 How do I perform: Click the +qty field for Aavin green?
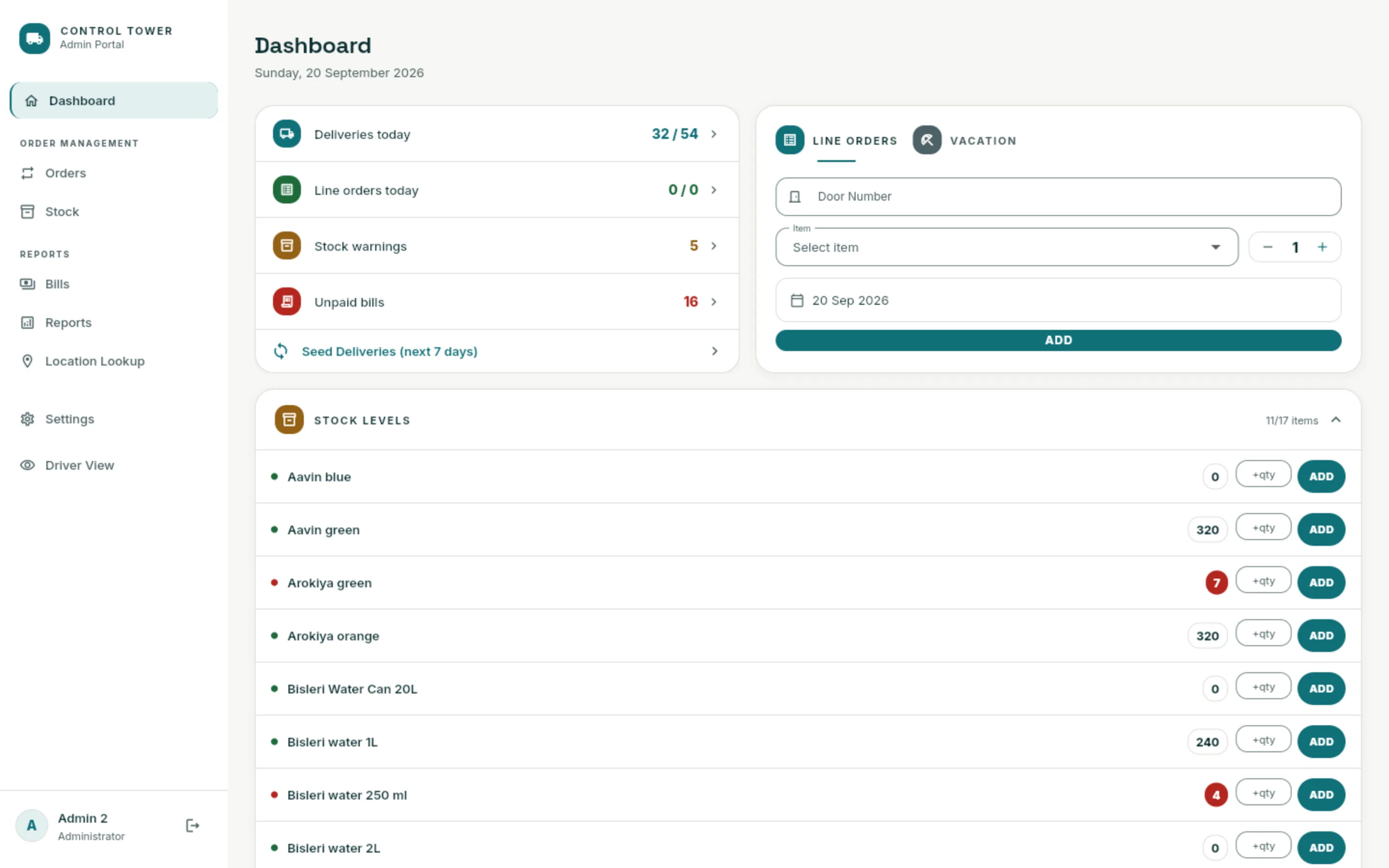1263,528
